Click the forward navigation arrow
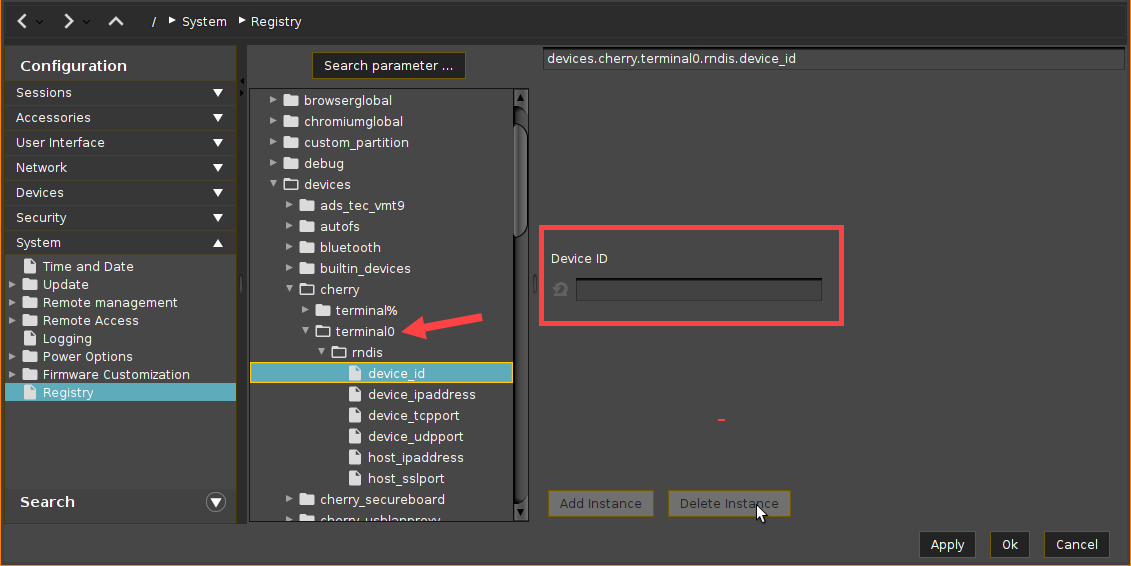This screenshot has width=1131, height=566. coord(68,21)
